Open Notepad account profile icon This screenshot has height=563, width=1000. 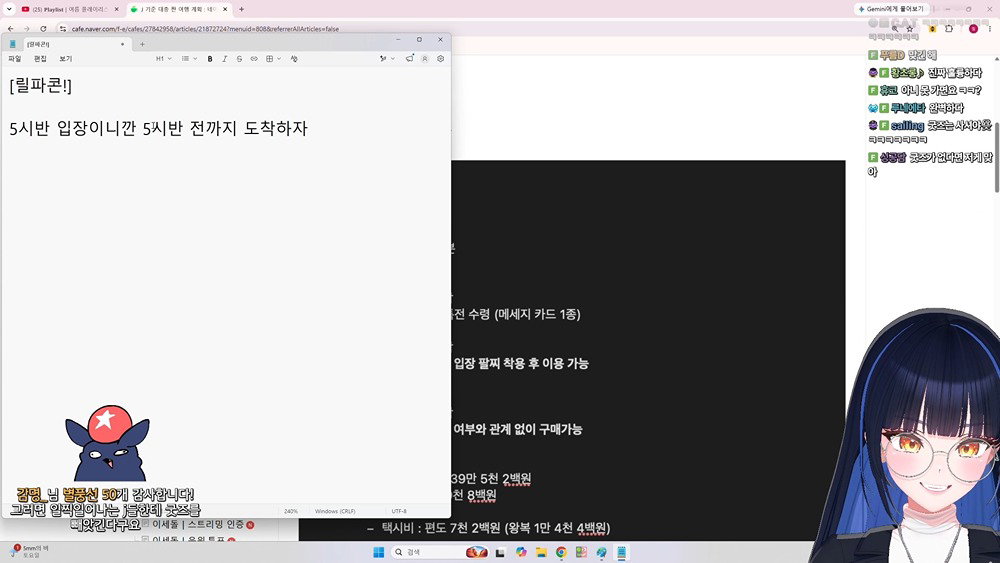tap(425, 59)
